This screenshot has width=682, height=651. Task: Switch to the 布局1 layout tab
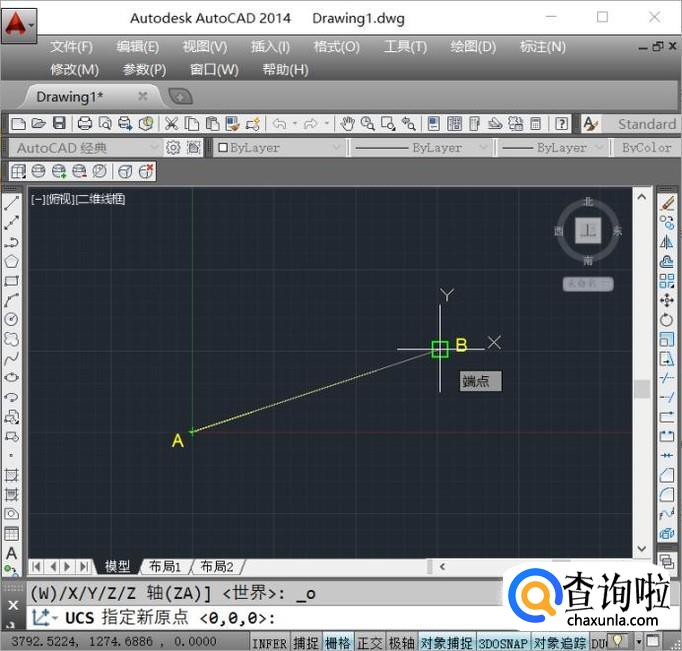(165, 566)
